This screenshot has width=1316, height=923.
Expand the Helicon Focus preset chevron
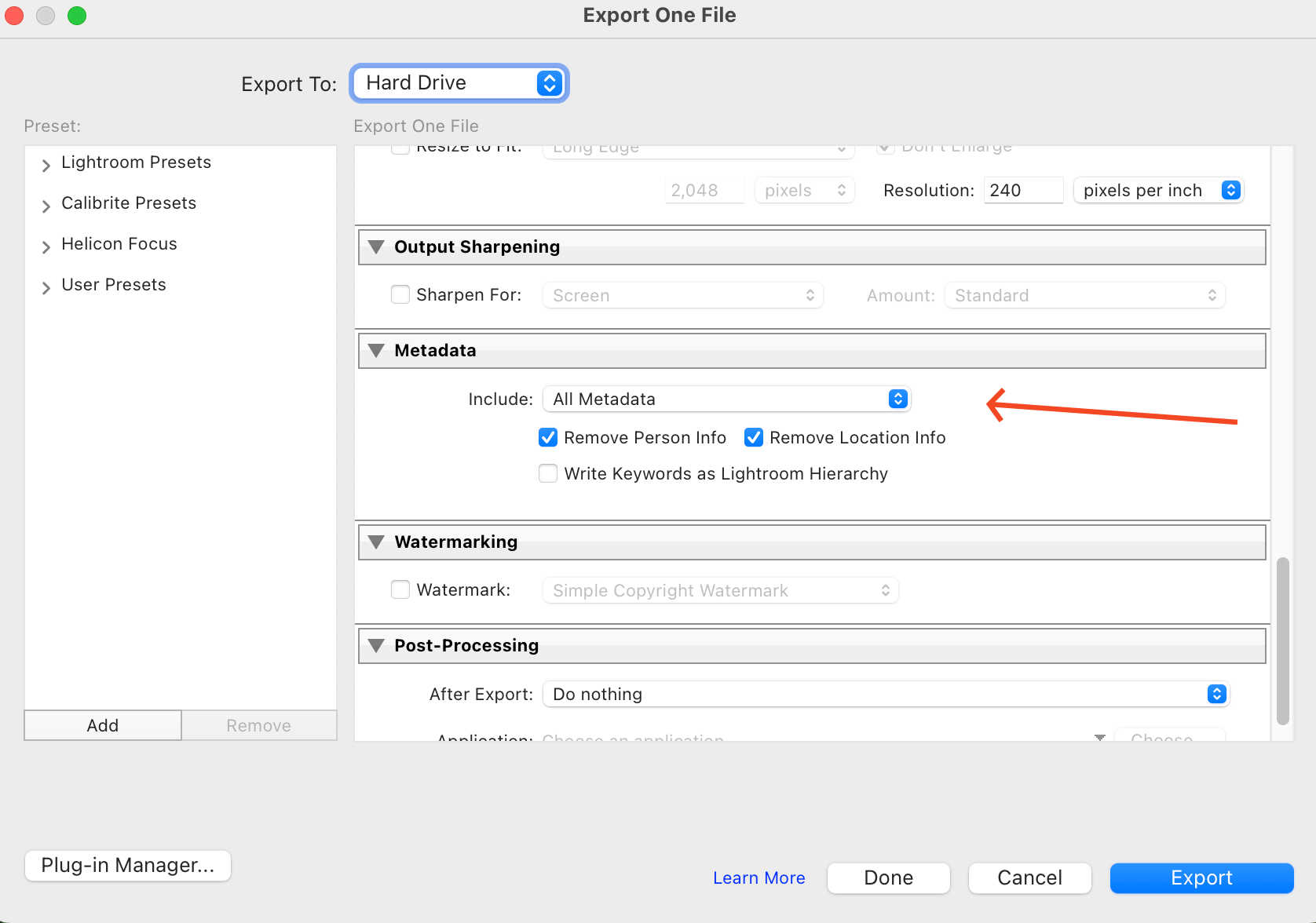point(46,246)
